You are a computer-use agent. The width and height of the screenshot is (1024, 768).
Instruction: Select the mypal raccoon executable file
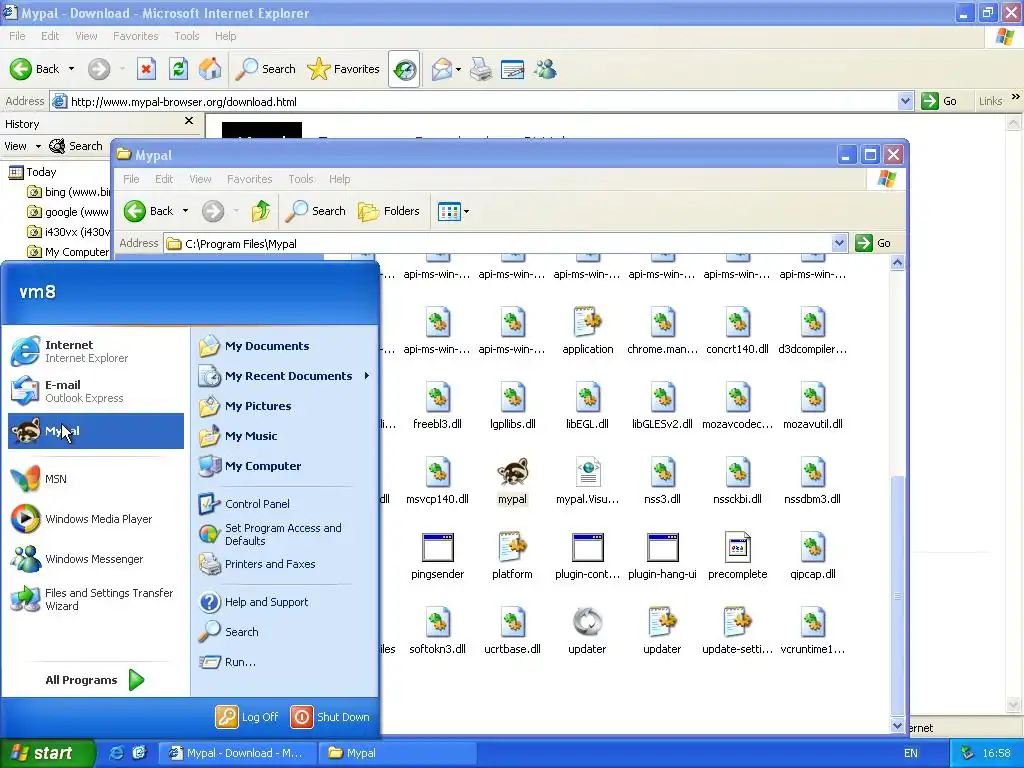(512, 481)
